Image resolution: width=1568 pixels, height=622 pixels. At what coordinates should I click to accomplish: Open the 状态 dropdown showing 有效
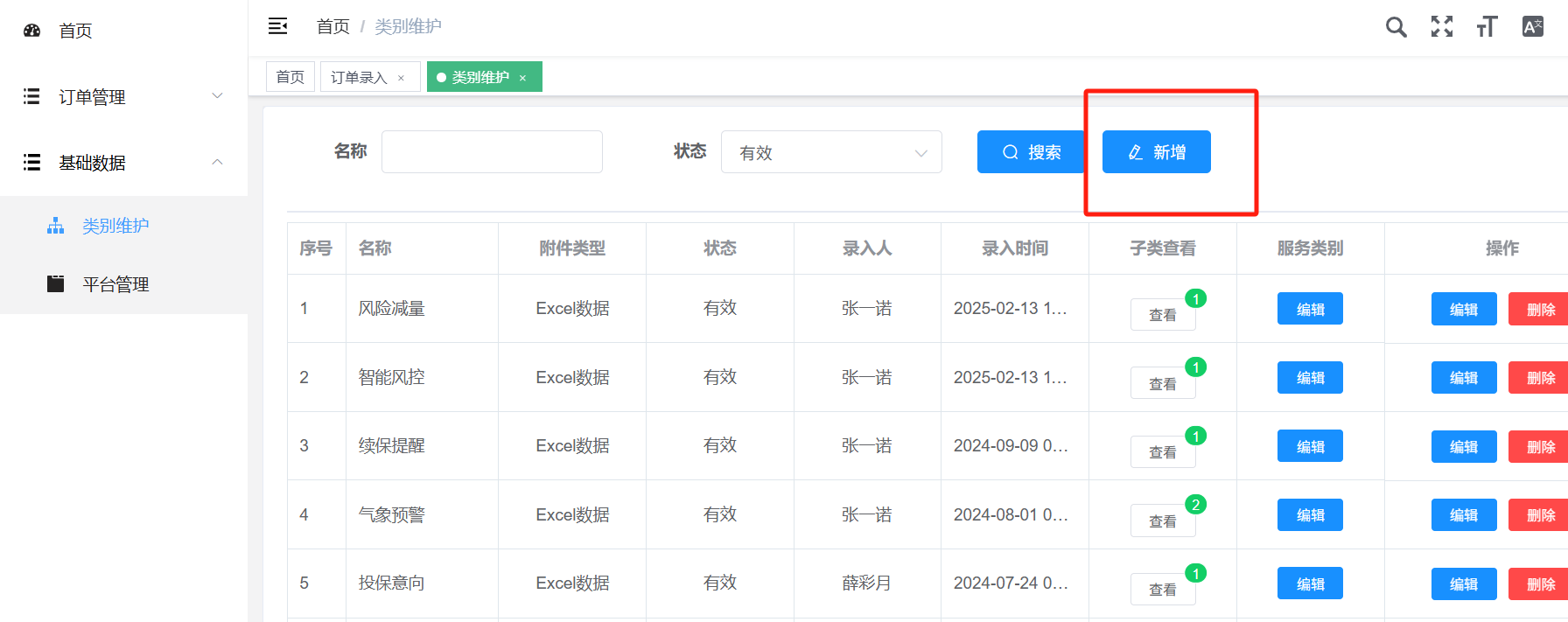tap(831, 152)
